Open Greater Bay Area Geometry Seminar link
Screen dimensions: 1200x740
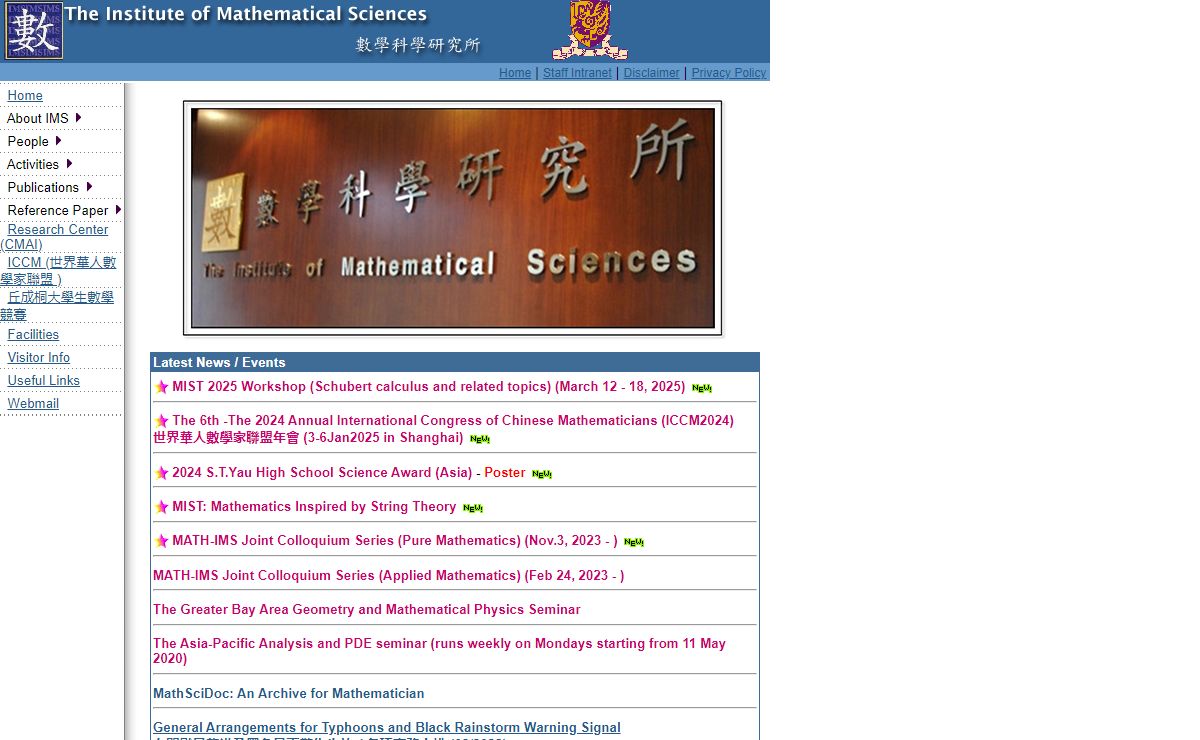click(x=366, y=609)
